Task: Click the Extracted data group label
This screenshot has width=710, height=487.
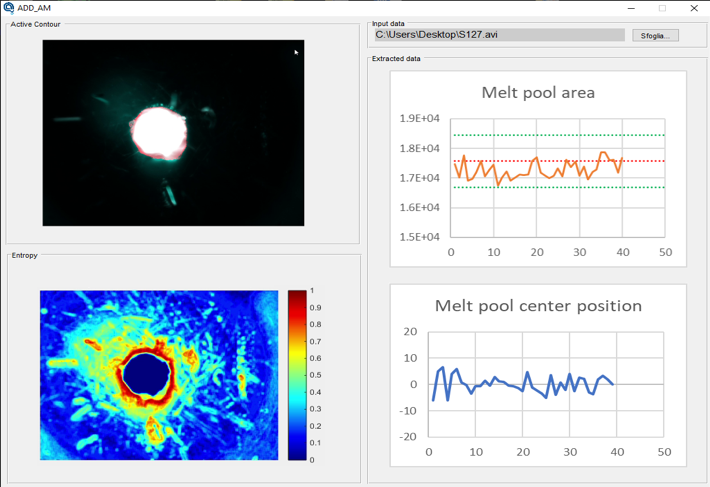Action: tap(396, 59)
